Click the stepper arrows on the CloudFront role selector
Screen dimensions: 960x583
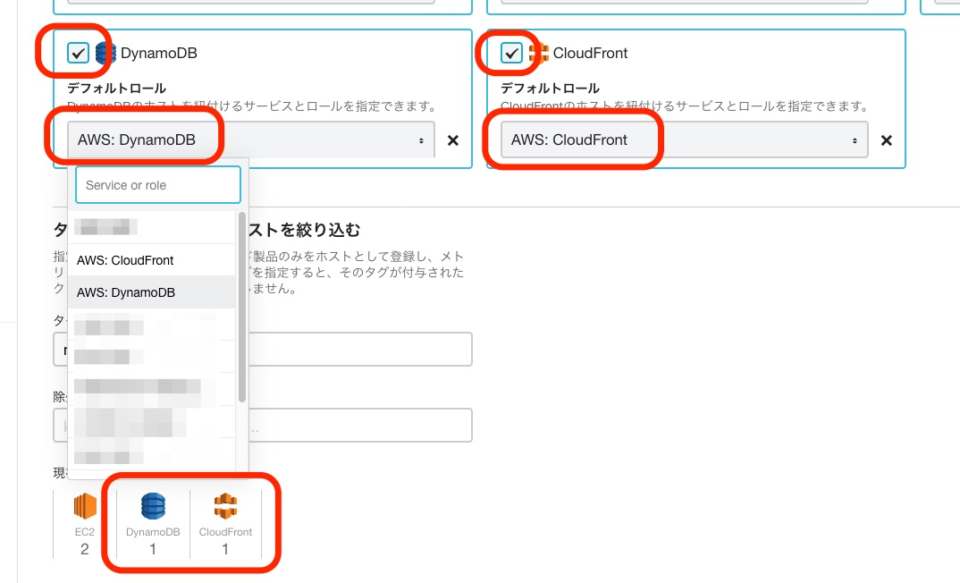[x=855, y=140]
